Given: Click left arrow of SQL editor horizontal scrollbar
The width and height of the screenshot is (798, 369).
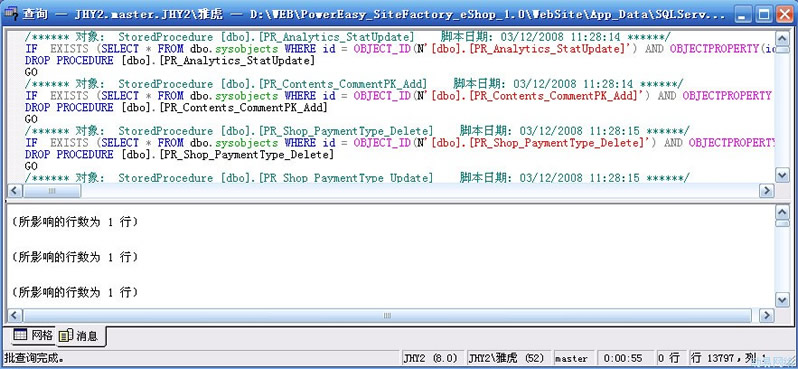Looking at the screenshot, I should click(15, 191).
